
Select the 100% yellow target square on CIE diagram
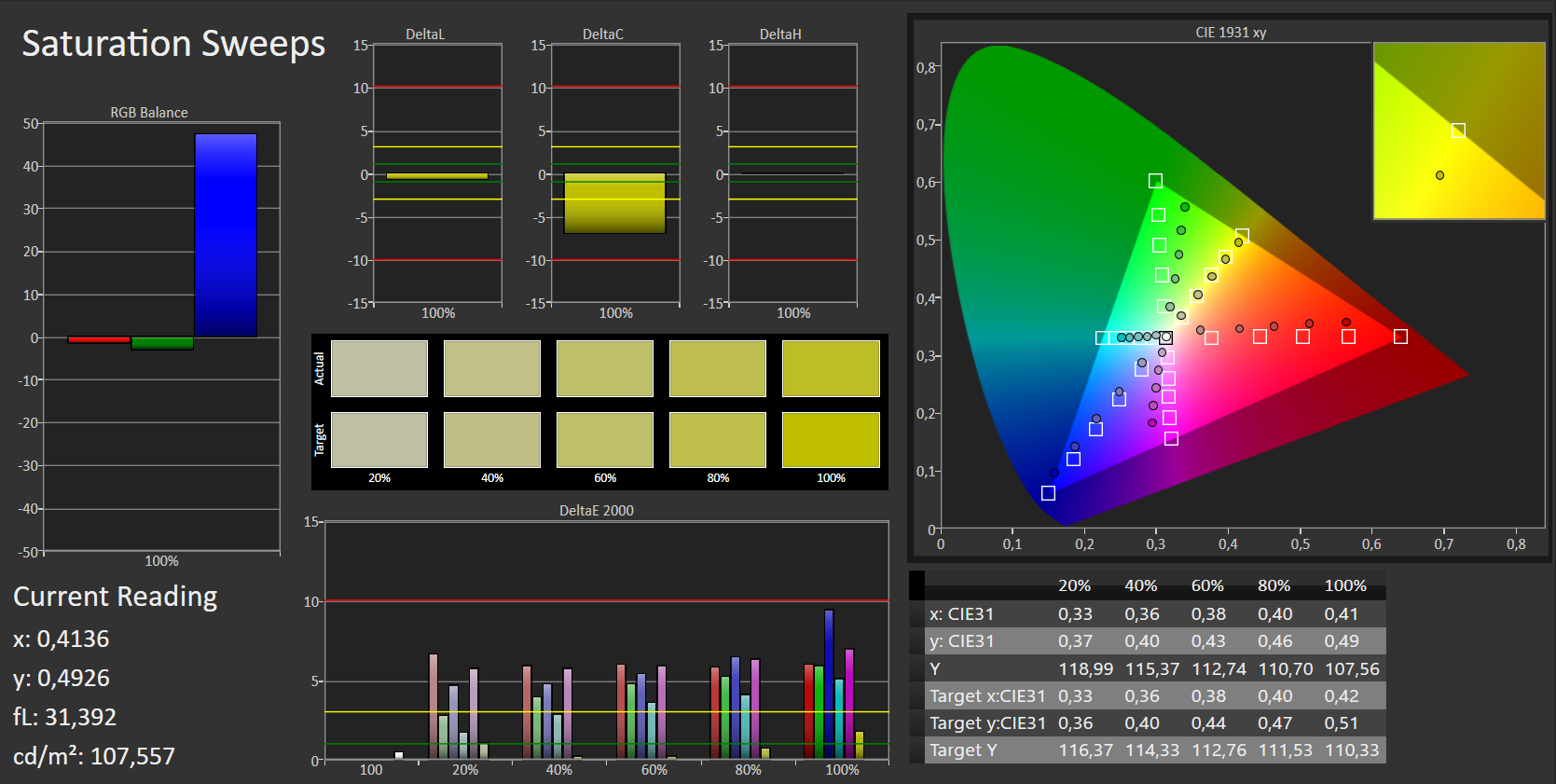1242,236
